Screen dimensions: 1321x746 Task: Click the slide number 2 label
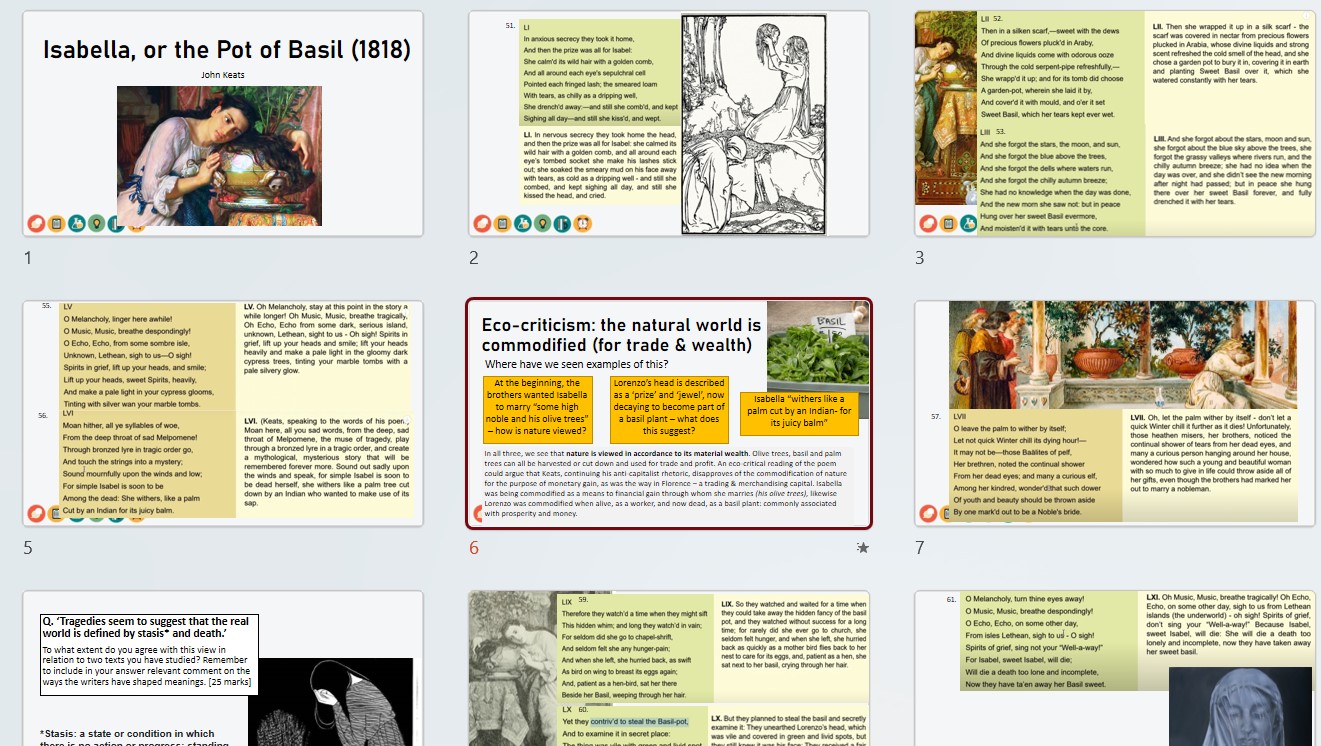point(474,258)
